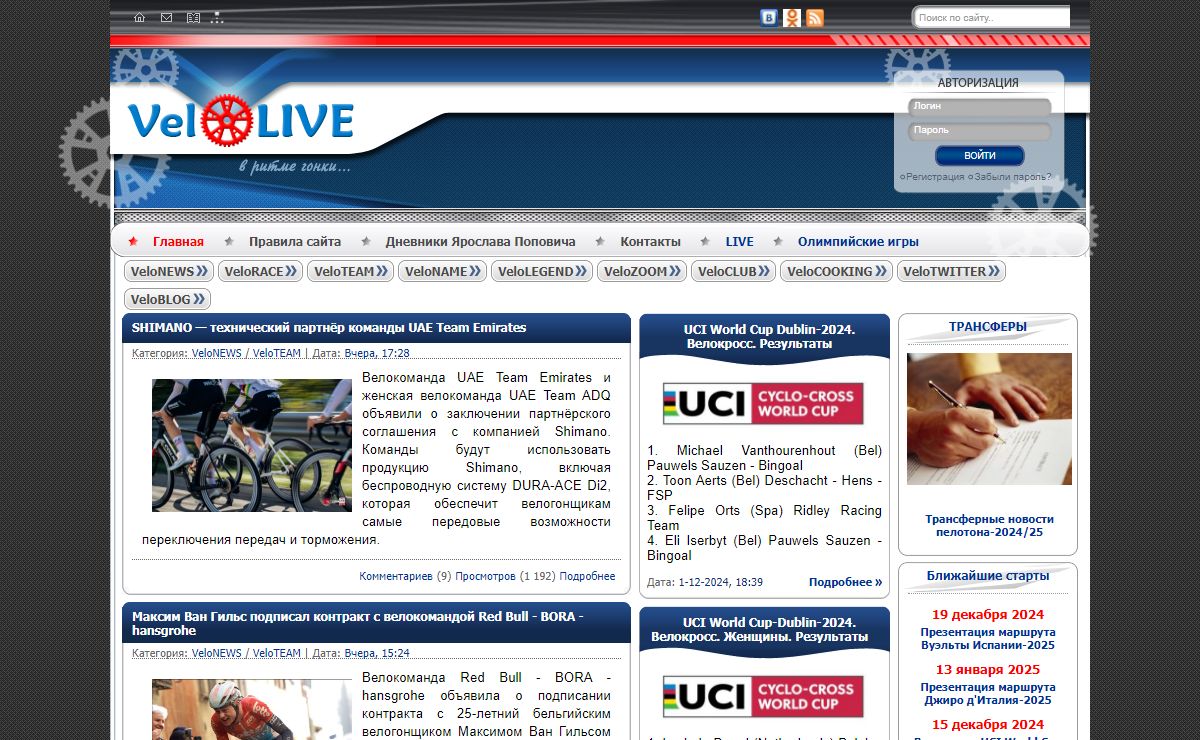Click the date 19 декабря 2024
The width and height of the screenshot is (1200, 740).
coord(988,615)
